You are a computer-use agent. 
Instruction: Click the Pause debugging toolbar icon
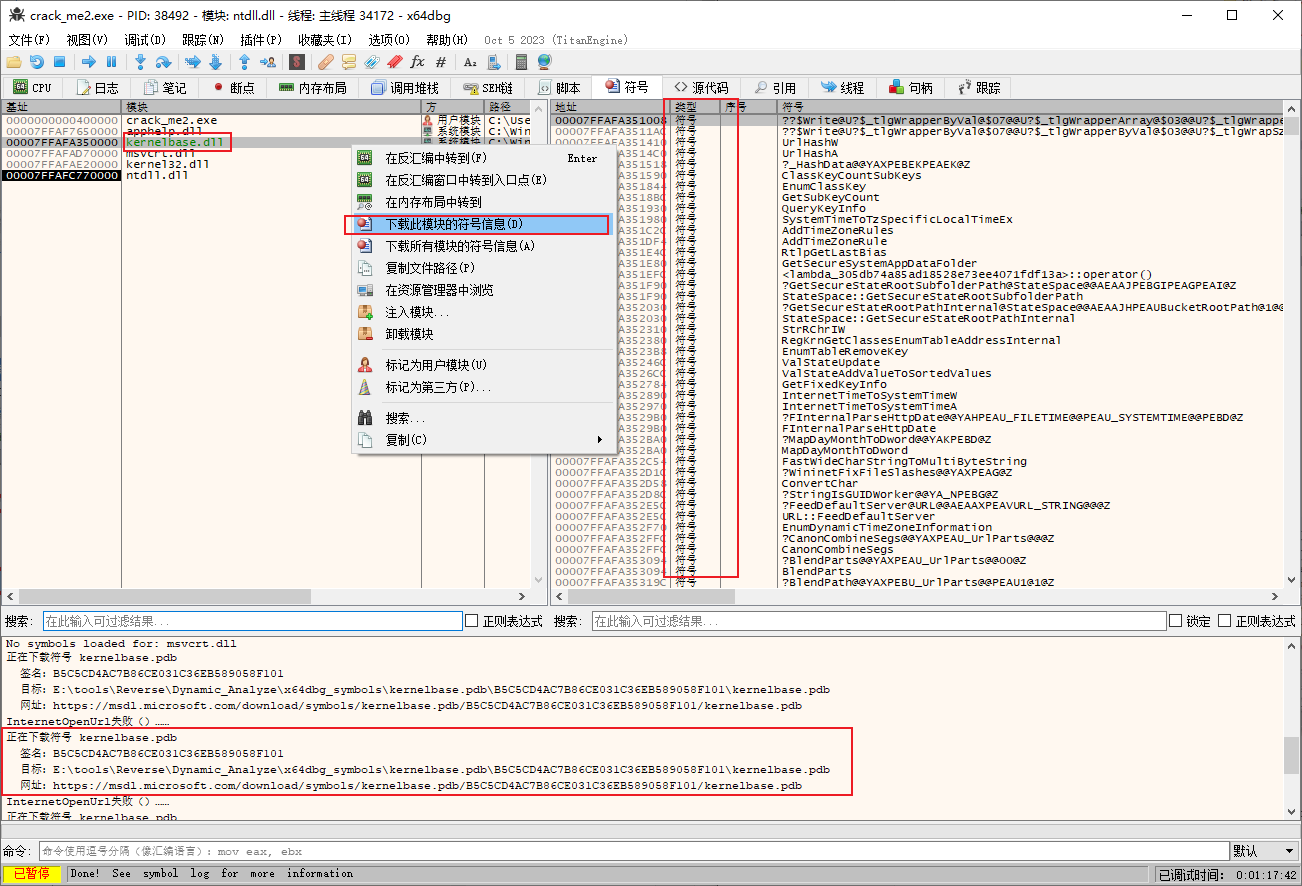(x=111, y=62)
